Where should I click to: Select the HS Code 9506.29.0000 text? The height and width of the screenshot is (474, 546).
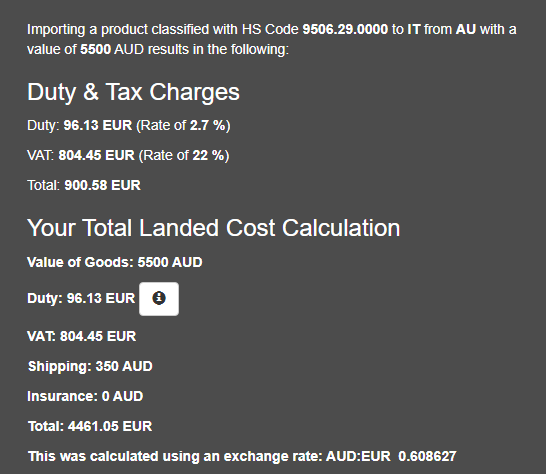[x=345, y=29]
